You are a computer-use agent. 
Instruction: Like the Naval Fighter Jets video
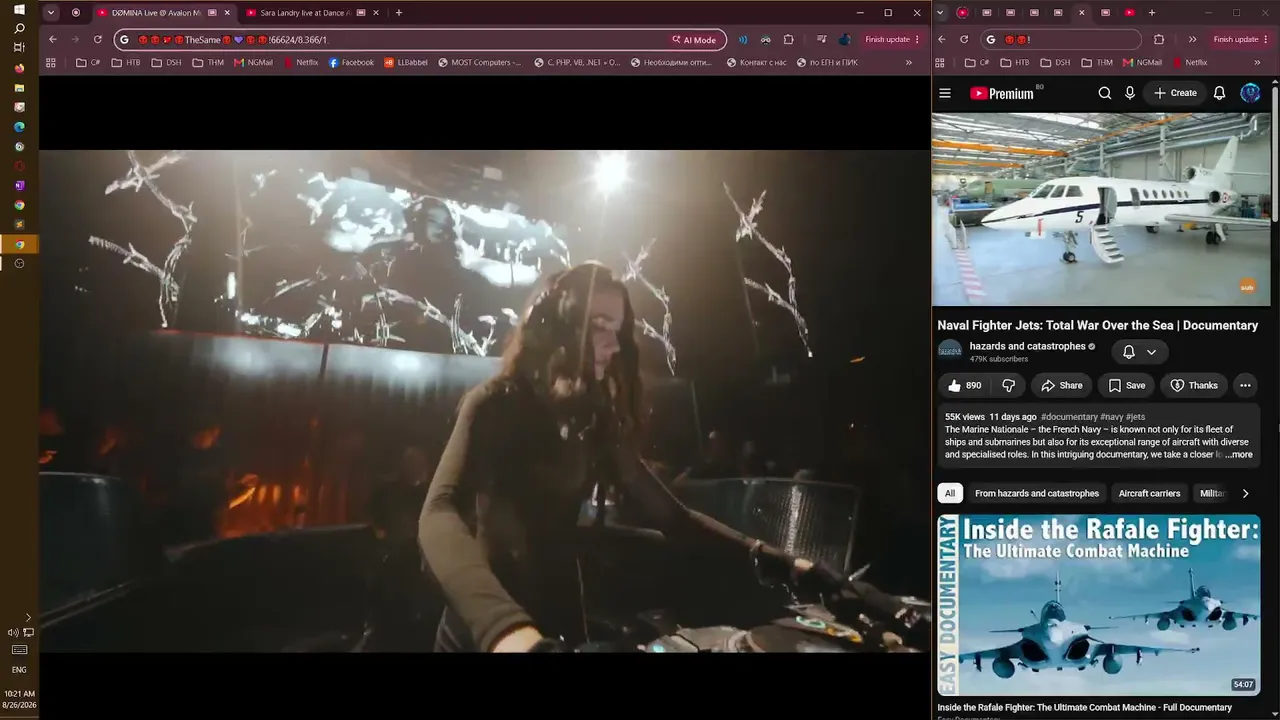coord(965,385)
